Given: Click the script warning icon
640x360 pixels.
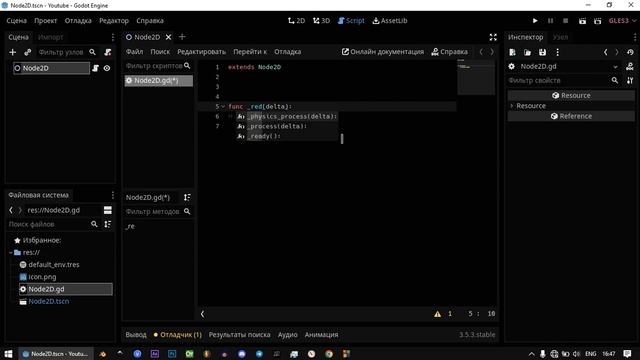Looking at the screenshot, I should [438, 314].
